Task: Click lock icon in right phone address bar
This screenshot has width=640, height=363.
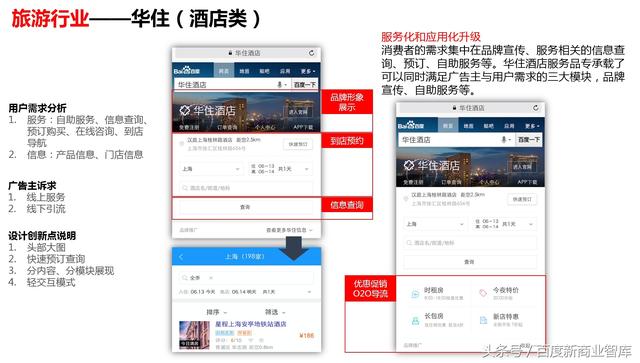Action: click(x=454, y=108)
